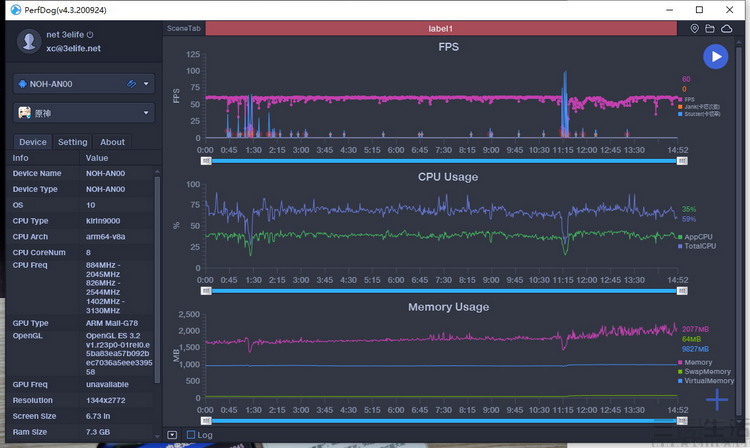Viewport: 750px width, 448px height.
Task: Select the xc@3elife.net account email
Action: click(73, 48)
